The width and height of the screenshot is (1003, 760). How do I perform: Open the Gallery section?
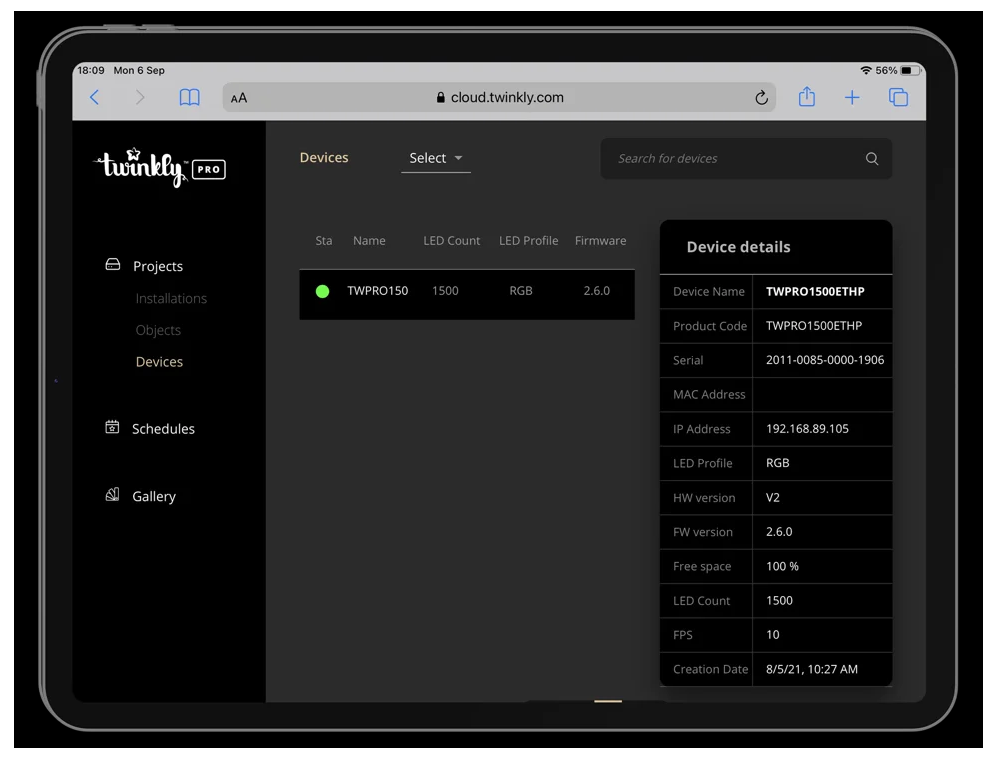point(154,496)
